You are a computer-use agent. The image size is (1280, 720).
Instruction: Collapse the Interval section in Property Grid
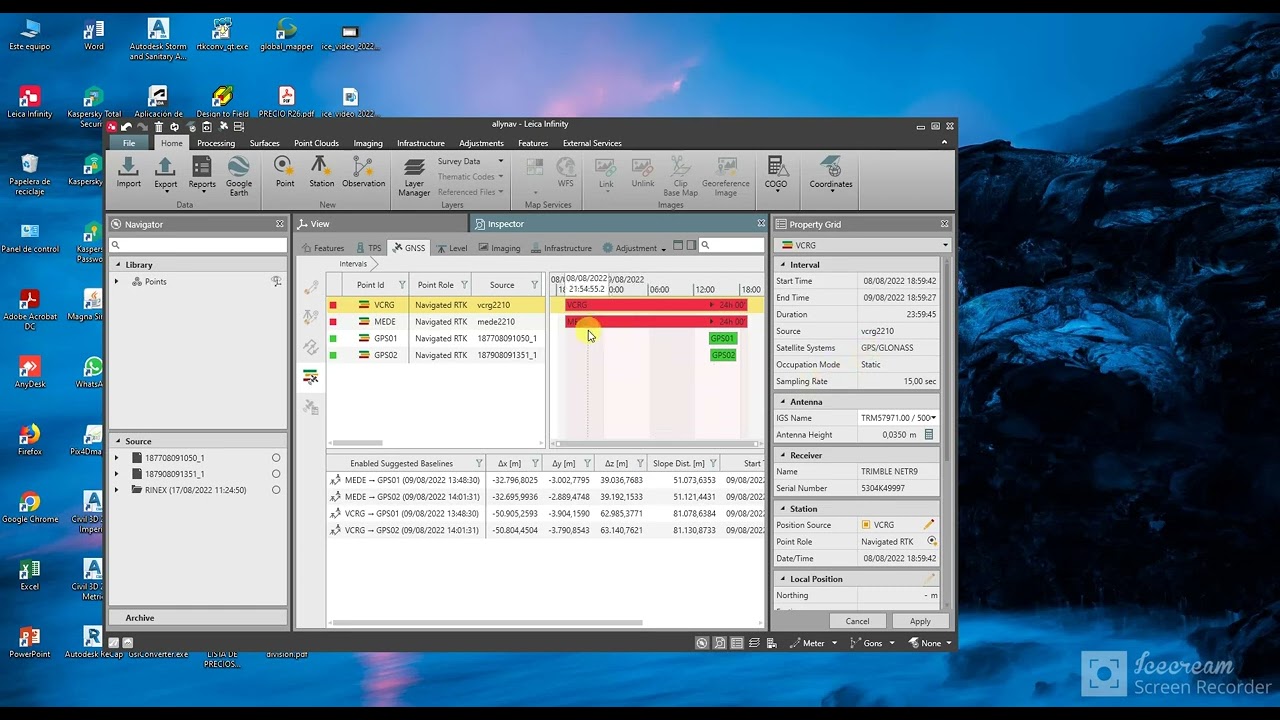tap(783, 265)
